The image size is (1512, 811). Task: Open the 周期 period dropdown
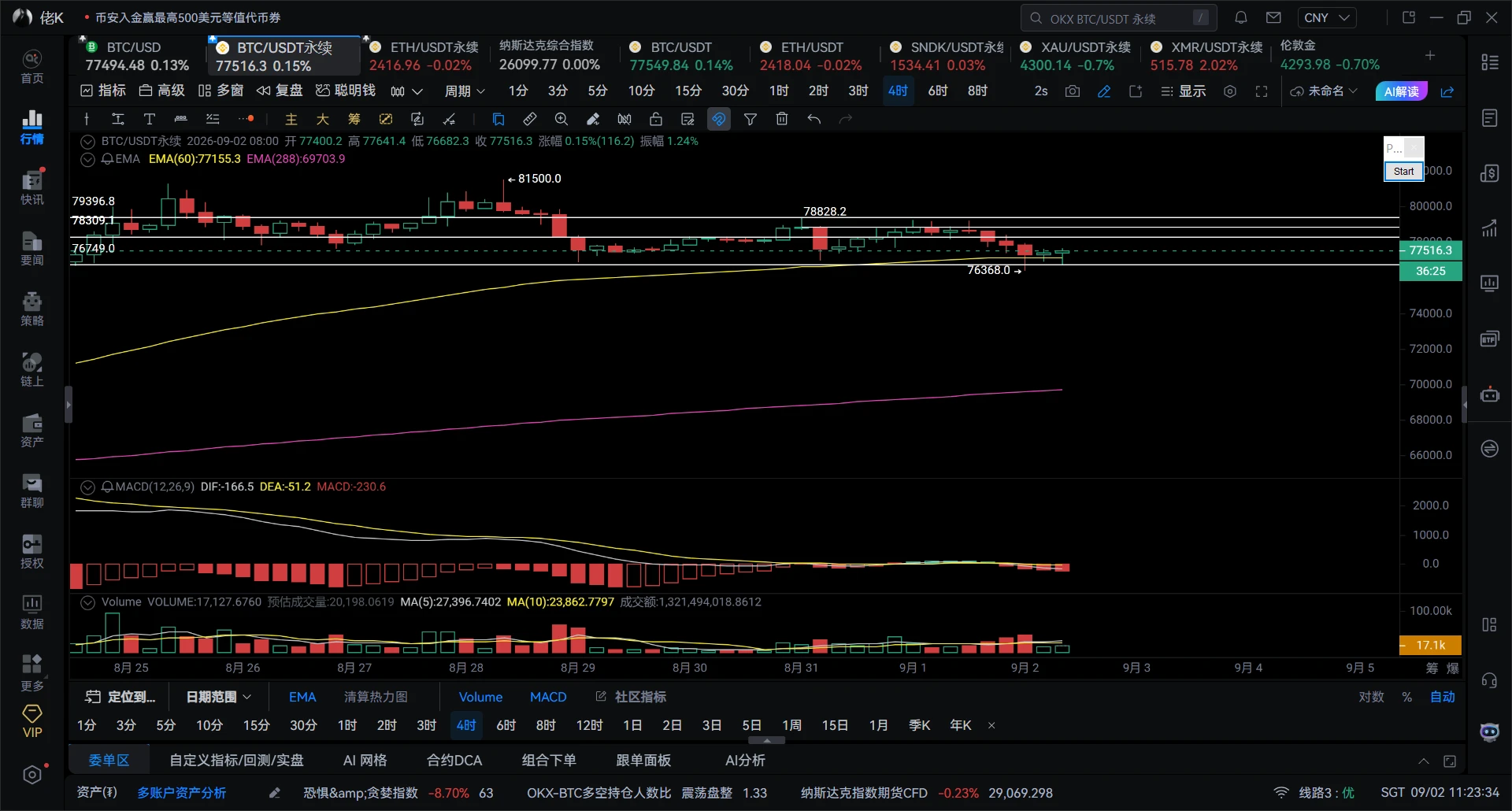tap(465, 91)
